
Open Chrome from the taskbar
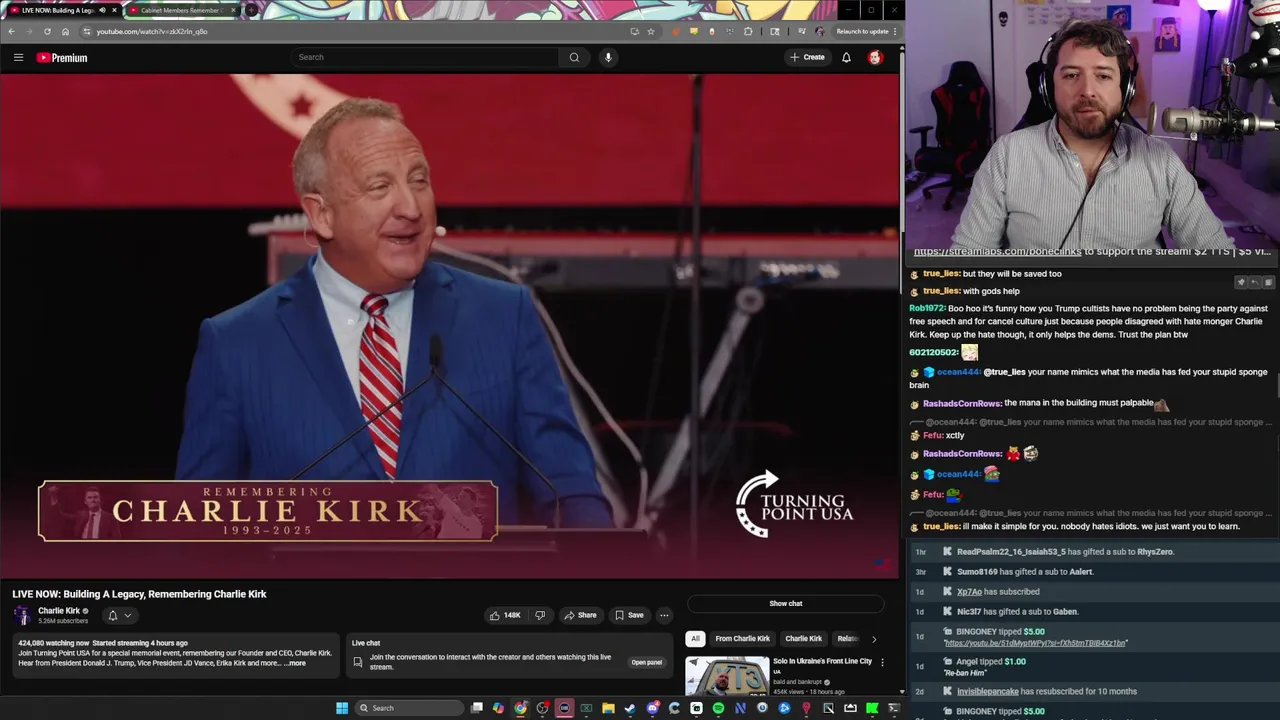click(520, 708)
